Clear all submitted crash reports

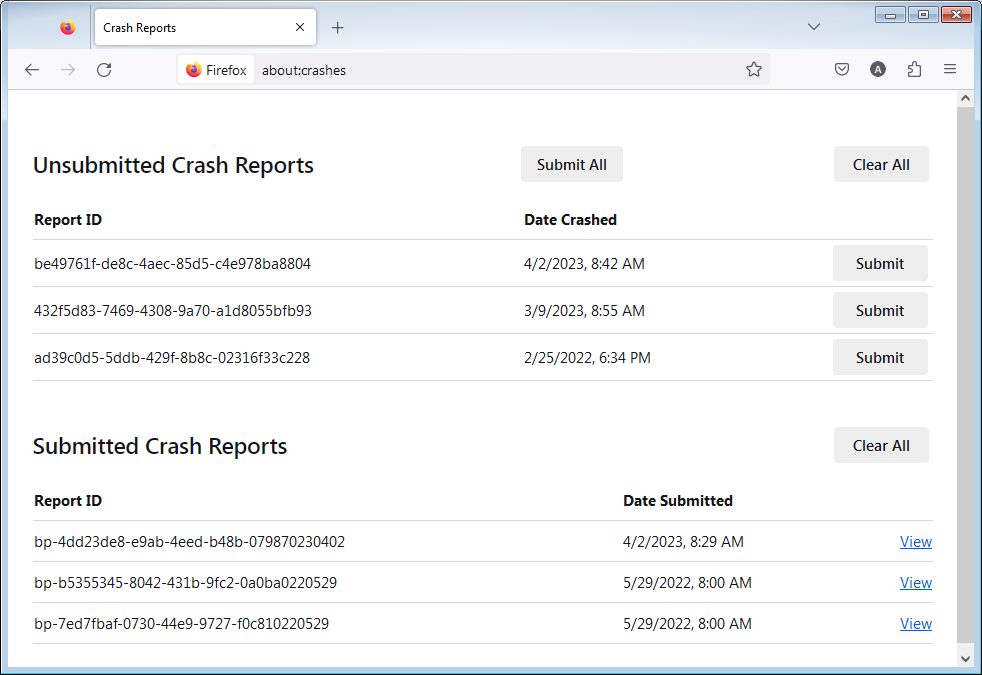click(x=881, y=446)
